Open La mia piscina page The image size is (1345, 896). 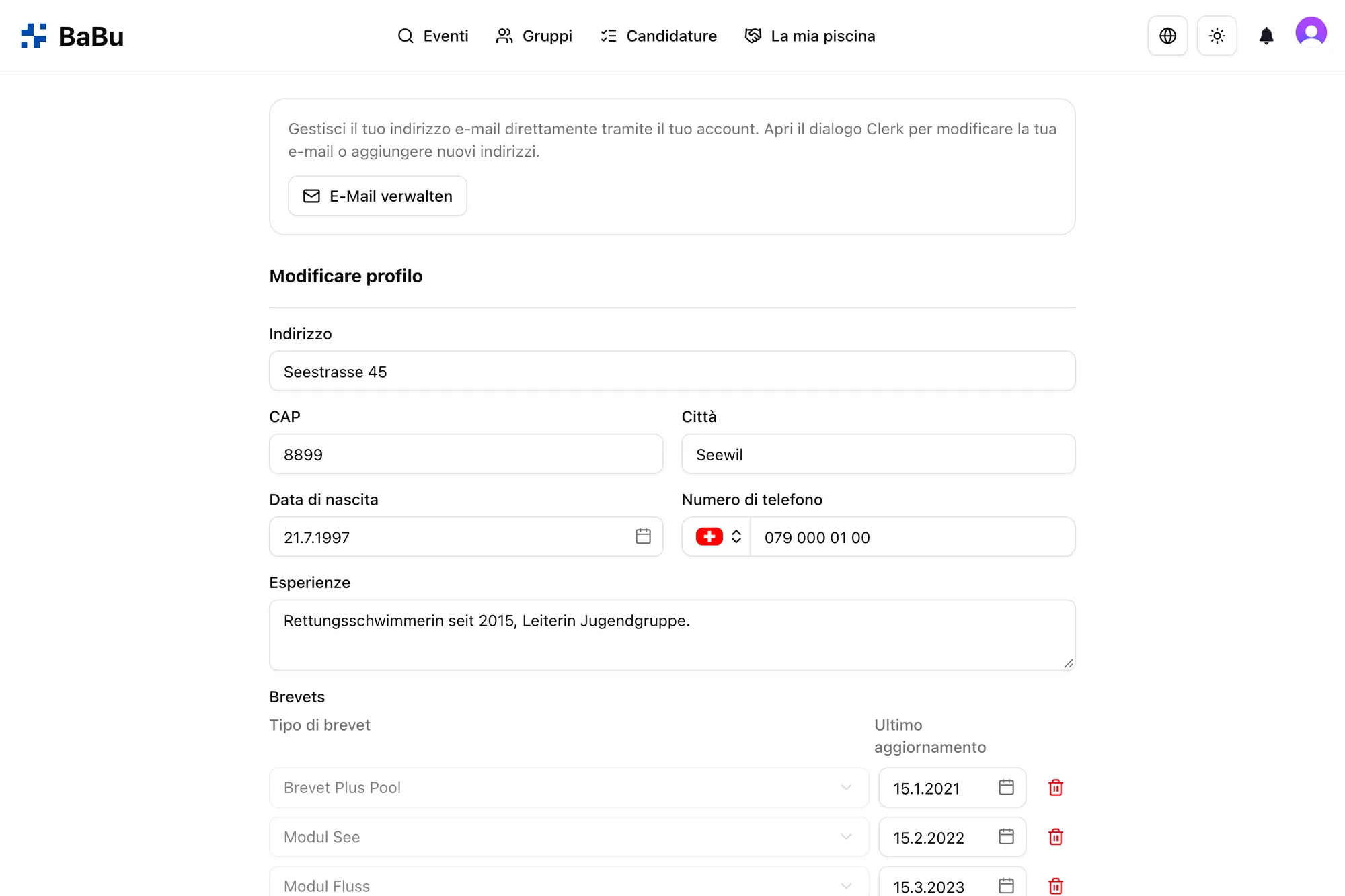tap(810, 36)
